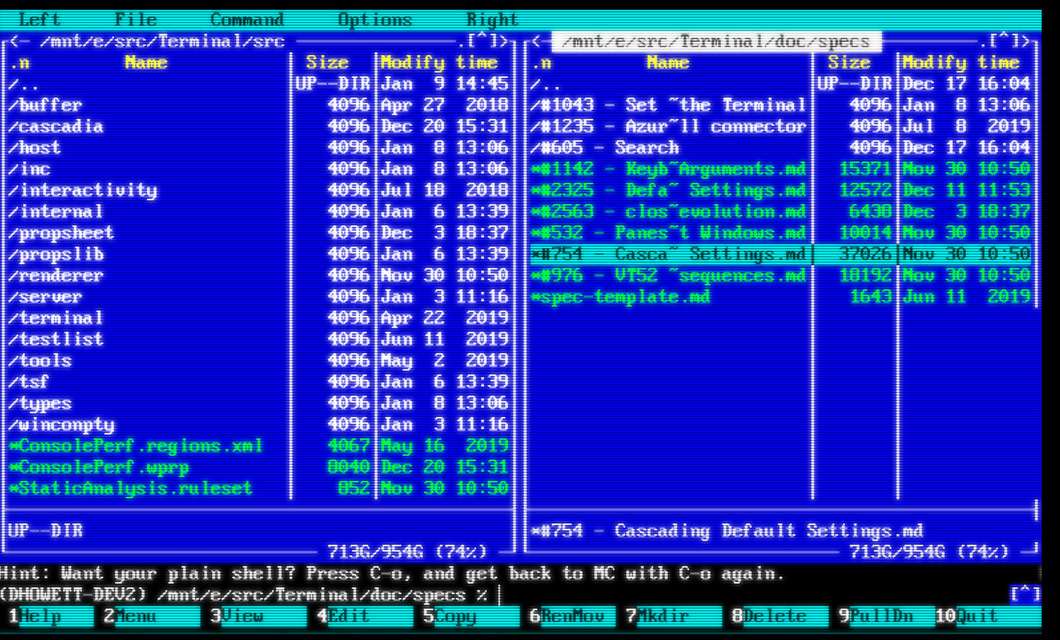Expand left panel history dropdown caret
This screenshot has height=640, width=1060.
pos(482,41)
